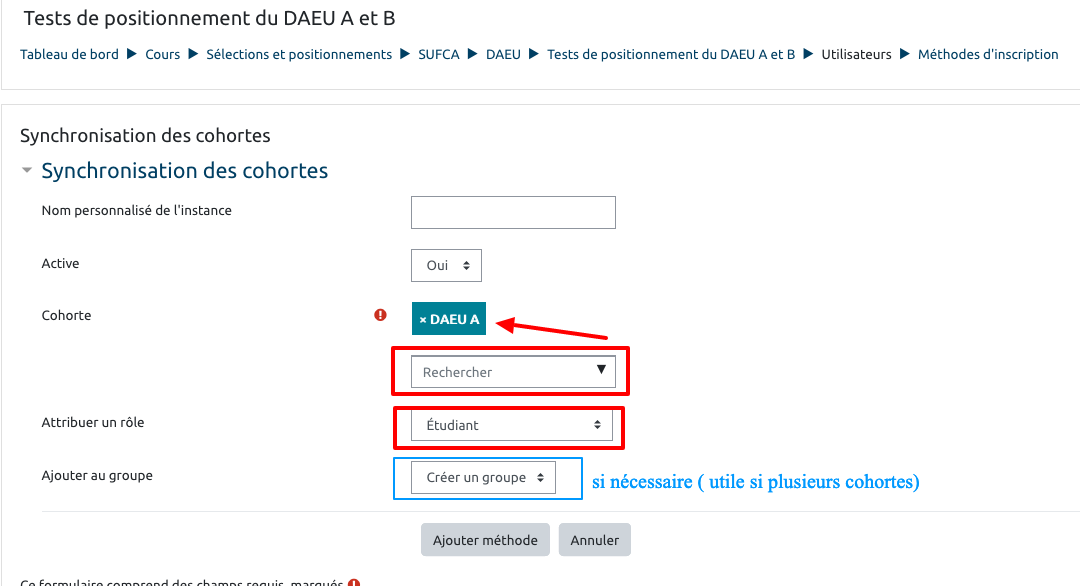Go to Tableau de bord breadcrumb
This screenshot has height=586, width=1080.
pos(69,55)
